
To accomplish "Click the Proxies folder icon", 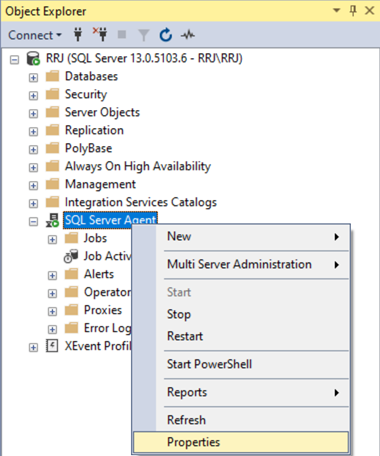I will coord(71,310).
